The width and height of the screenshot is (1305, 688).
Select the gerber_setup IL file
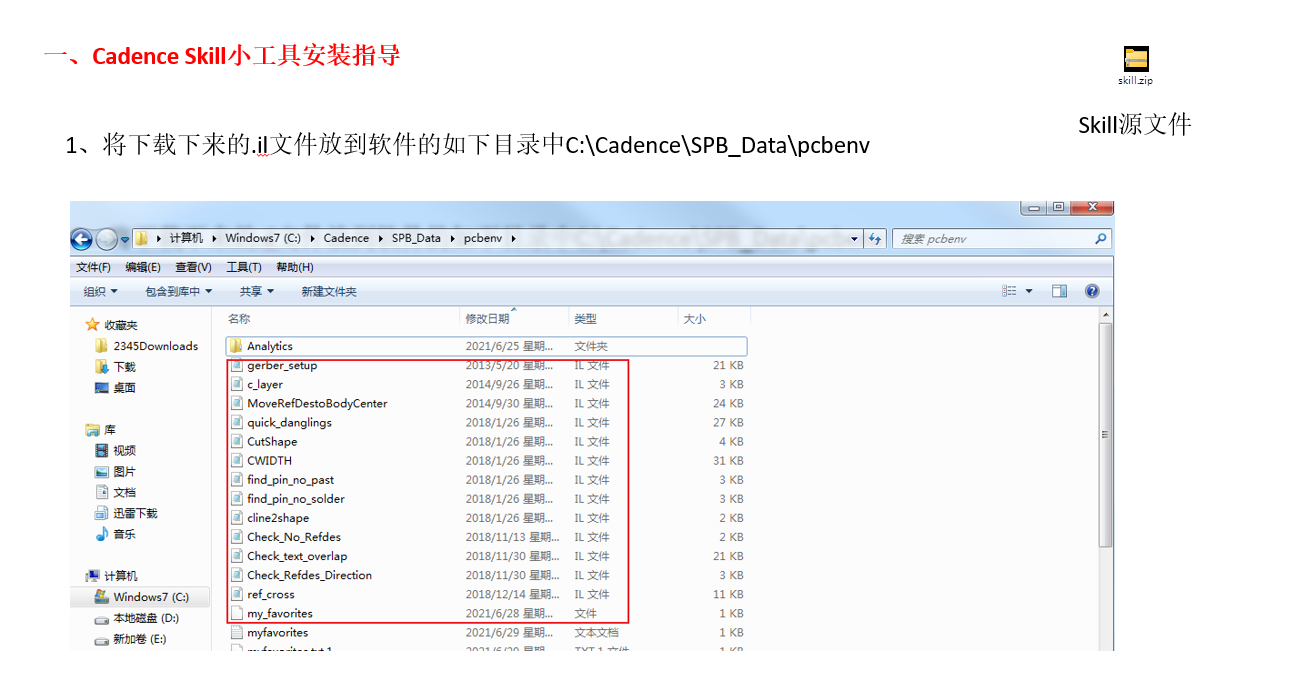coord(284,365)
